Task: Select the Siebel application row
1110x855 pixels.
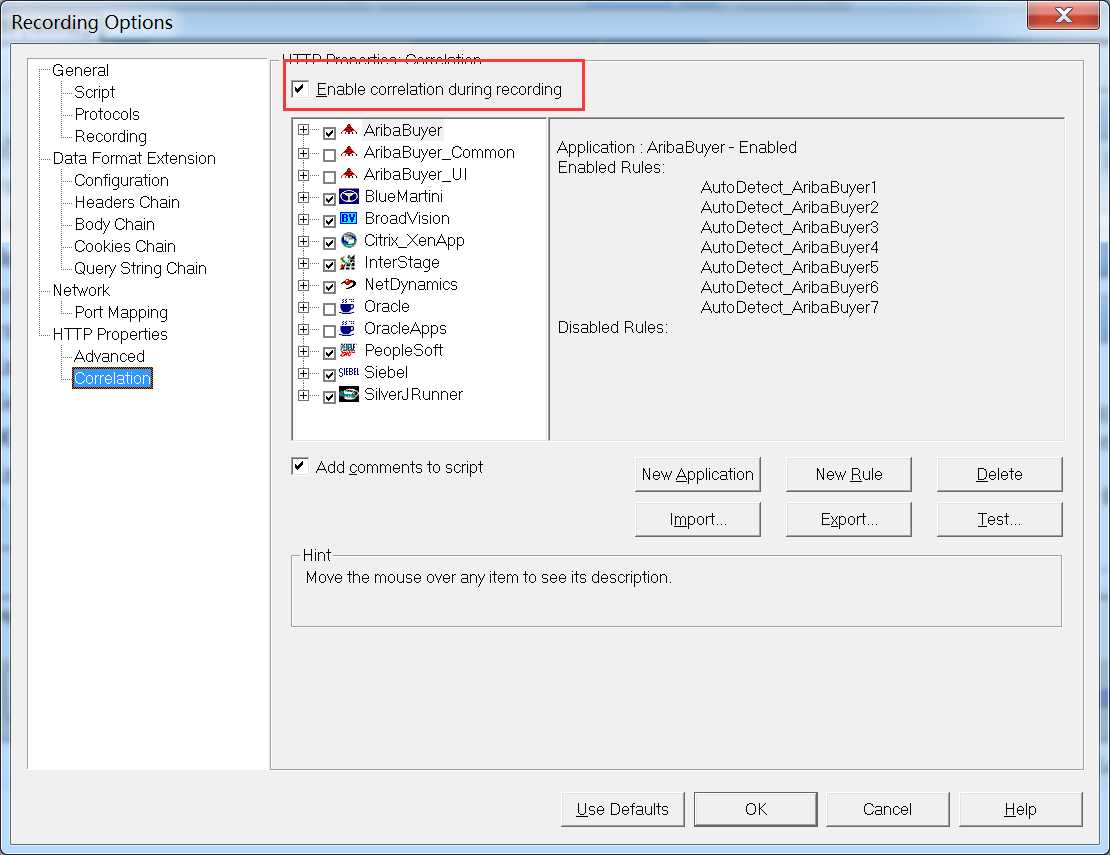Action: [x=386, y=372]
